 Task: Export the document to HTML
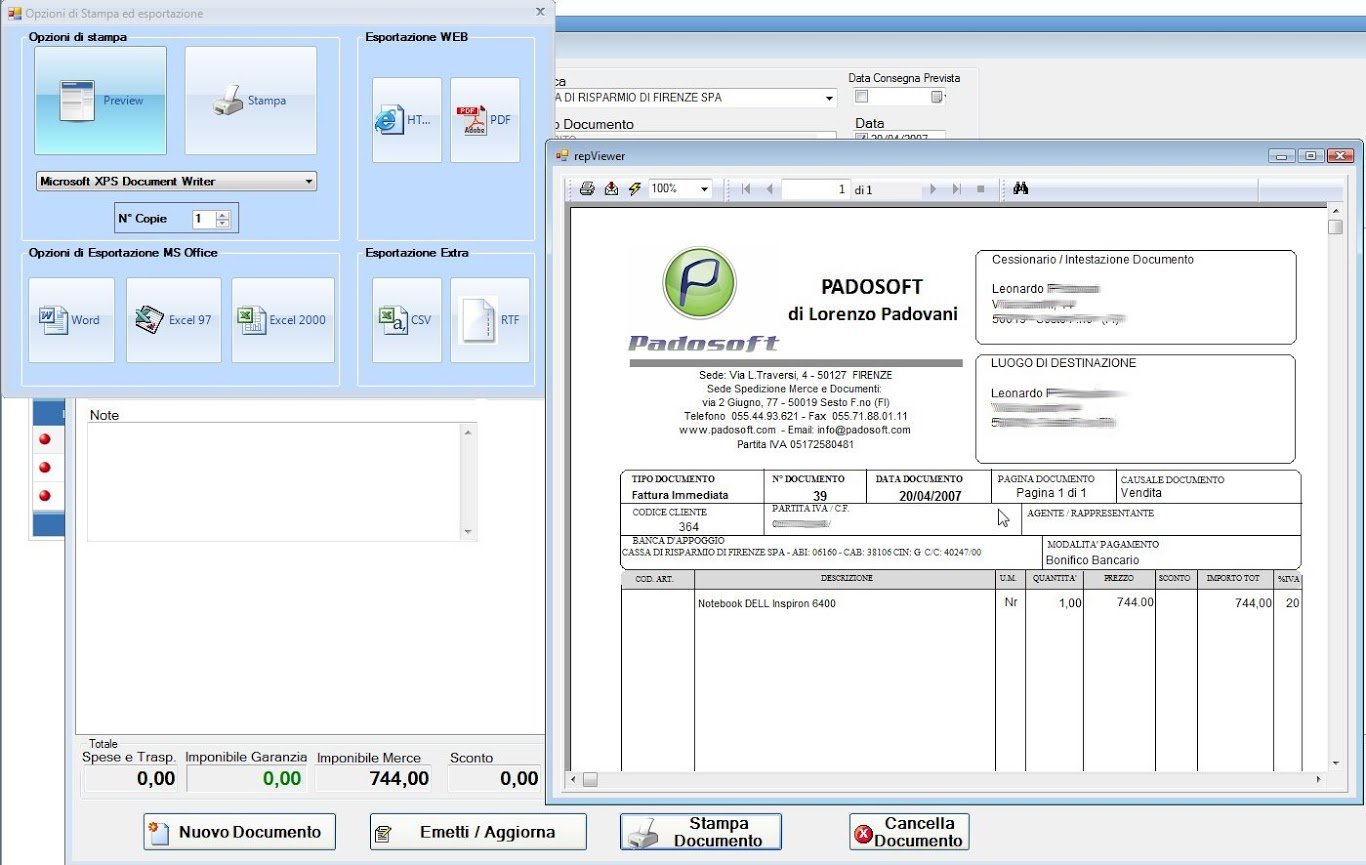[407, 120]
